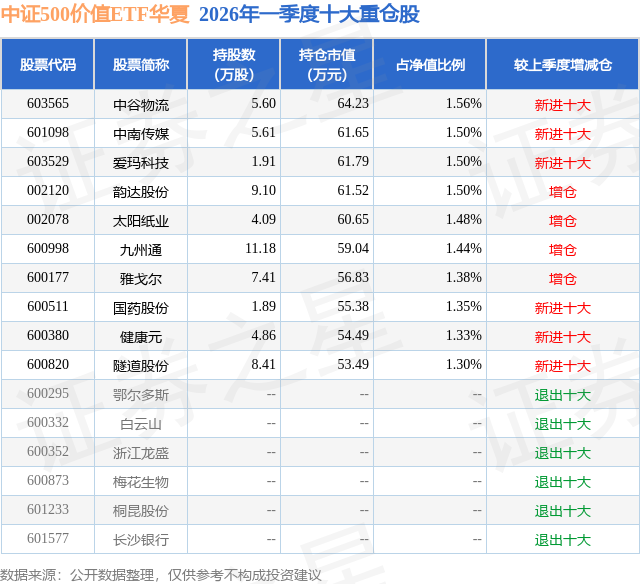The height and width of the screenshot is (584, 640).
Task: Select stock name 国药股份
Action: point(141,308)
